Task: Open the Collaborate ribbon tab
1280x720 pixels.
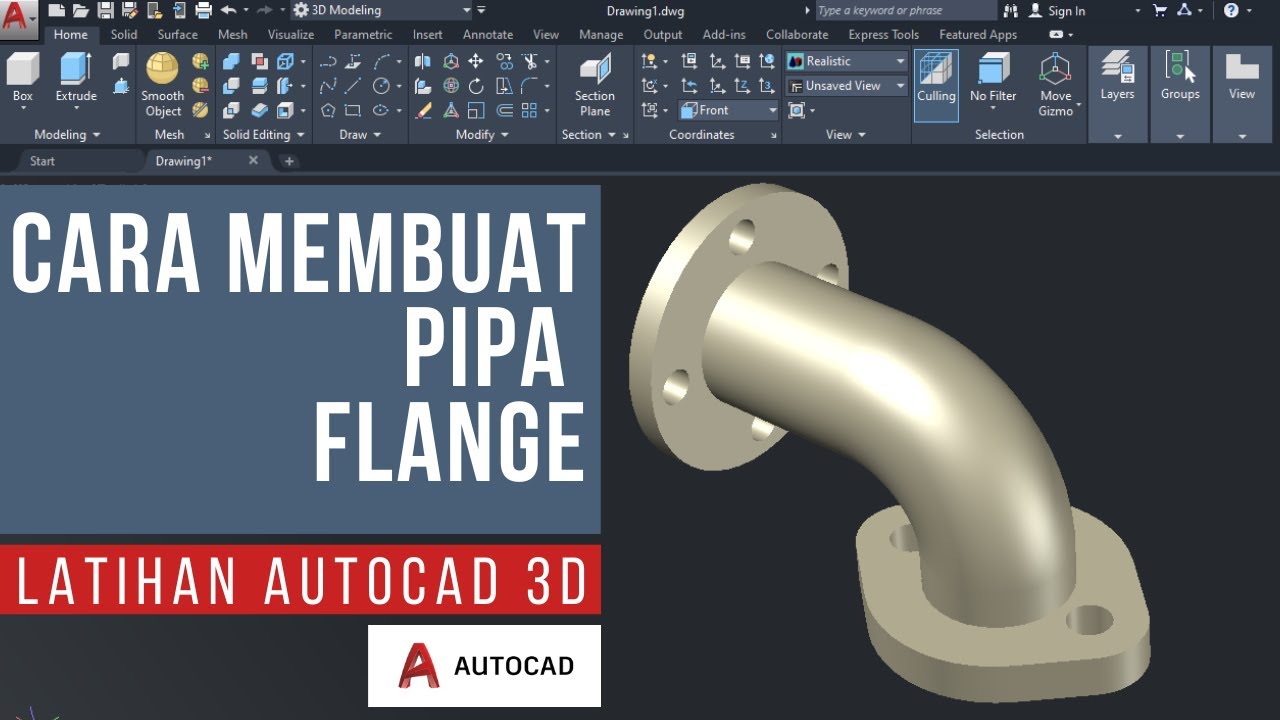Action: 797,34
